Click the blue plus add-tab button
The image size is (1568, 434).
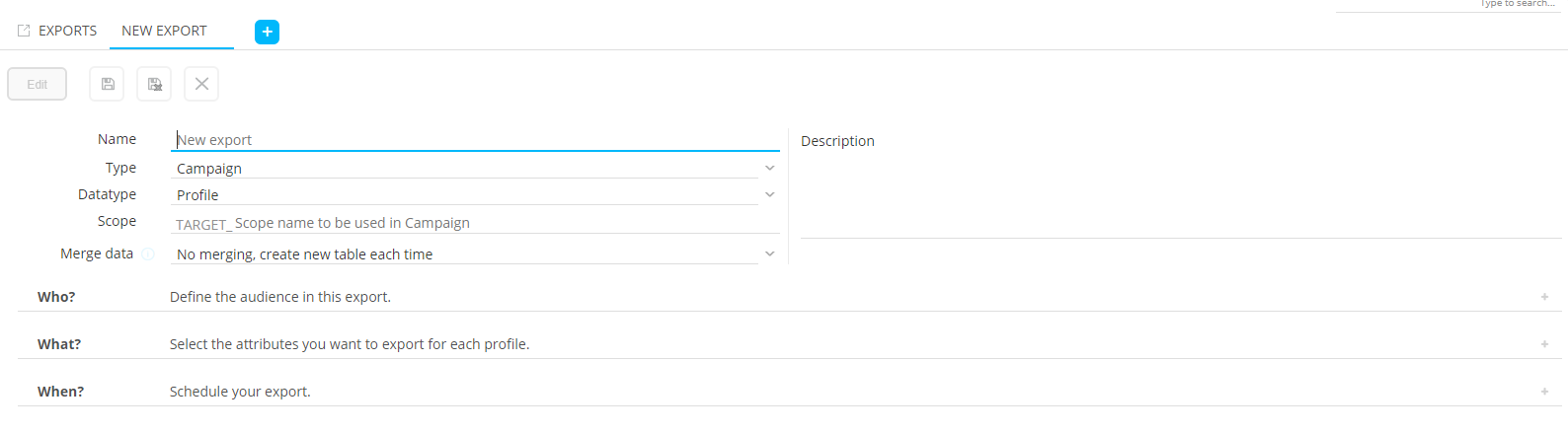point(267,32)
